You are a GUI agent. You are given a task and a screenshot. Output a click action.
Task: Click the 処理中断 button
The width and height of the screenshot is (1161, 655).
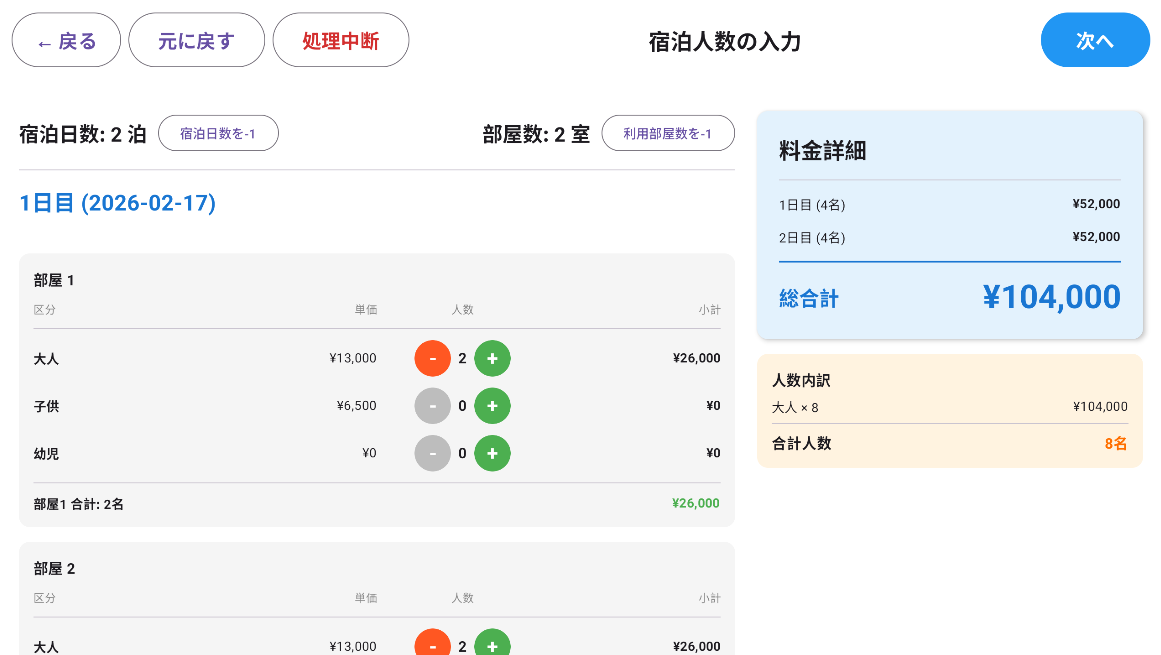(x=340, y=40)
